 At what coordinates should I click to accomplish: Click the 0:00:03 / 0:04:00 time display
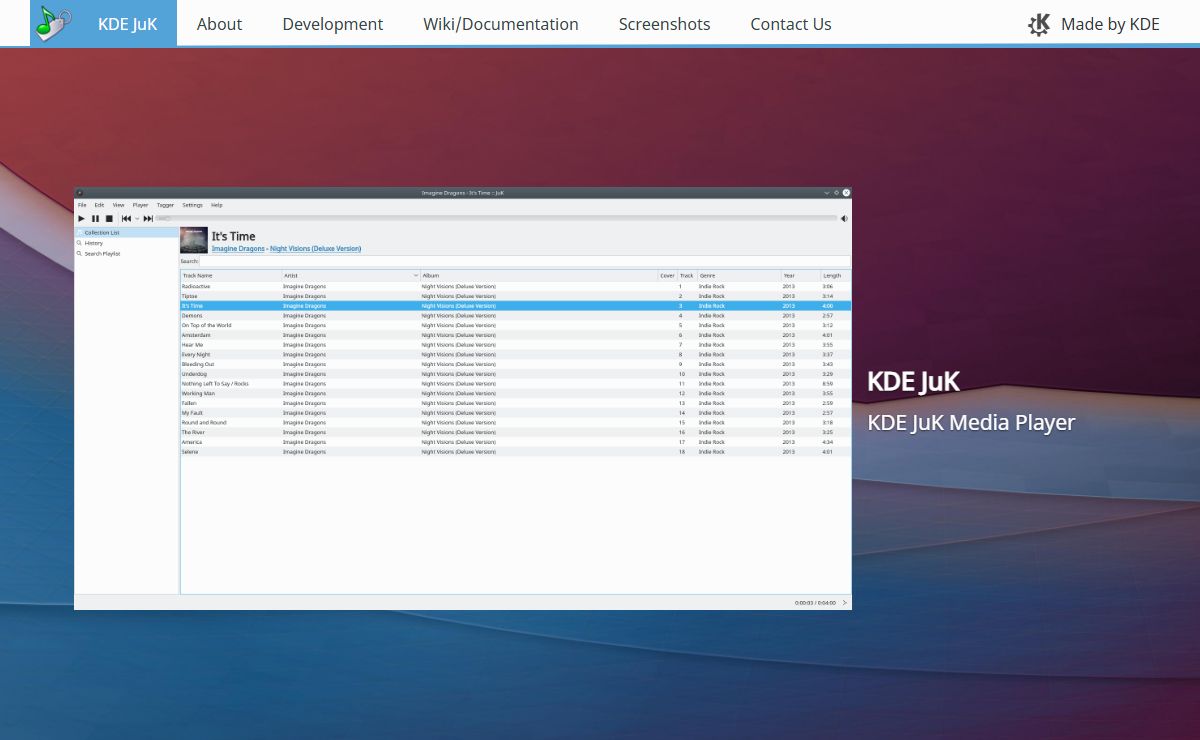815,603
